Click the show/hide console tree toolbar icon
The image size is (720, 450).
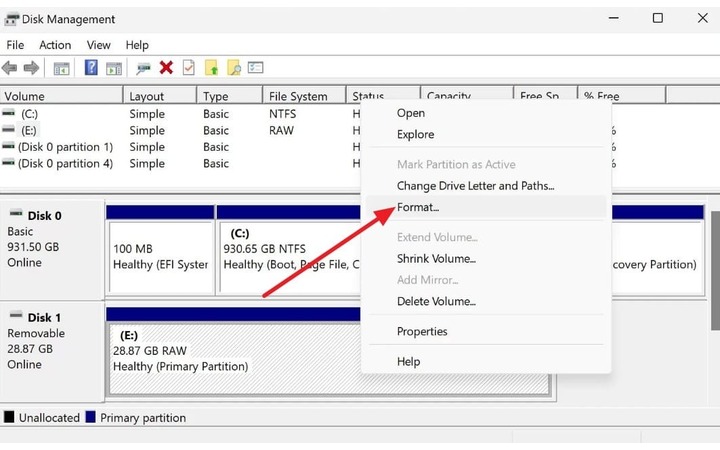pos(62,68)
